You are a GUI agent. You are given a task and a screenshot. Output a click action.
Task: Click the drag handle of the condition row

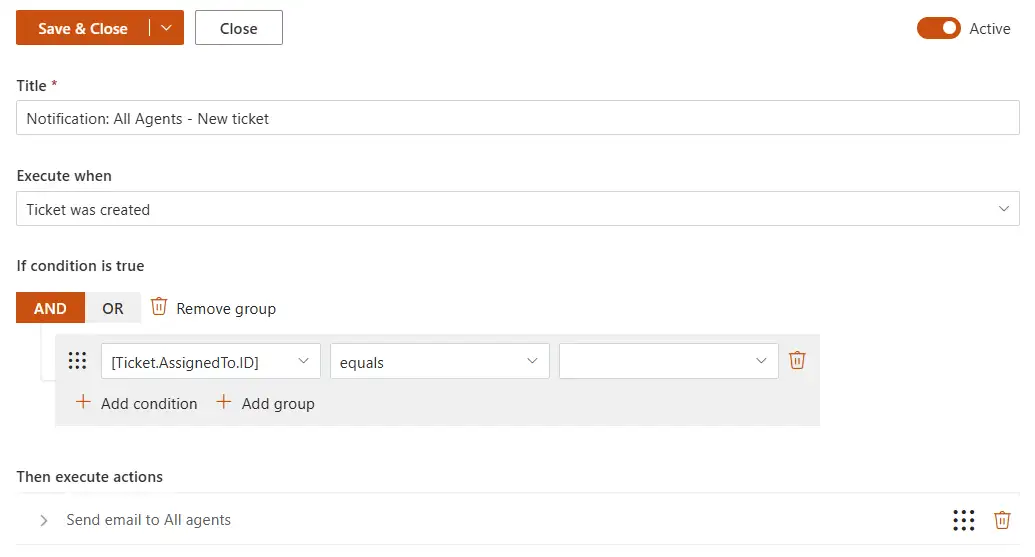click(x=77, y=360)
